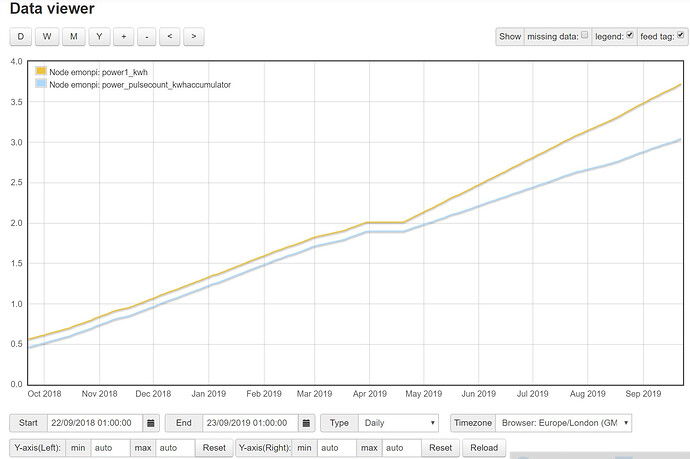Screen dimensions: 690x459
Task: Click the Start date input field
Action: click(x=95, y=423)
